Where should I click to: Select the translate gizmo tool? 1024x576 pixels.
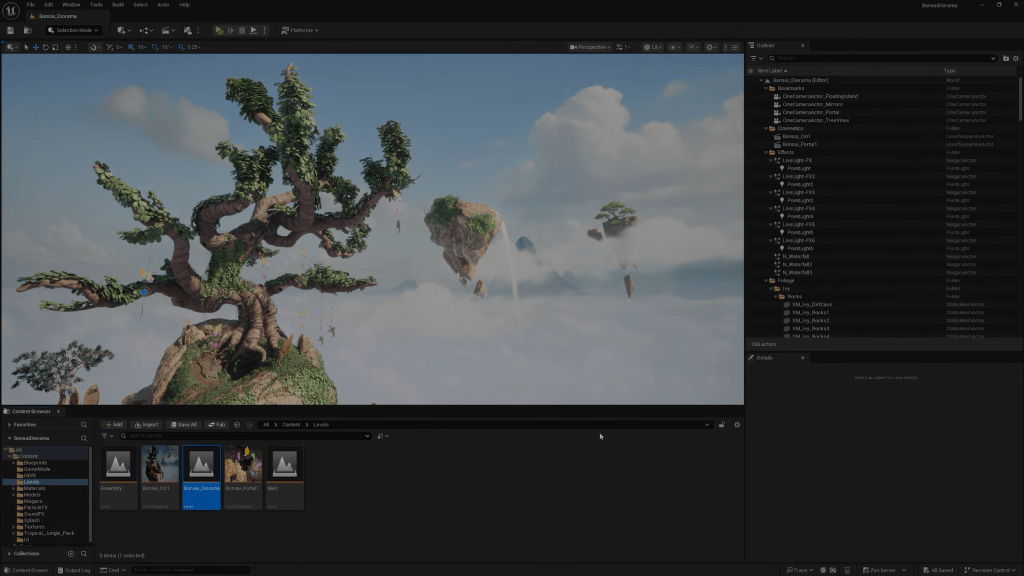[x=36, y=47]
